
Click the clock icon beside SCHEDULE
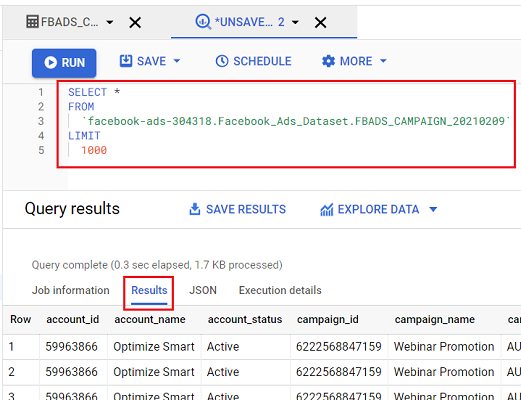(x=222, y=61)
